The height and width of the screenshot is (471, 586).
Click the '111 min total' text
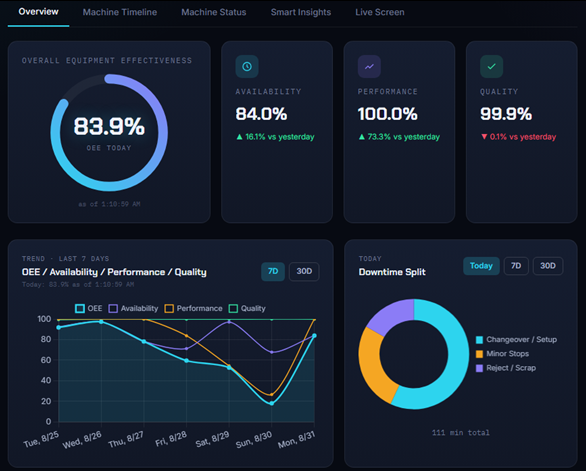(460, 433)
